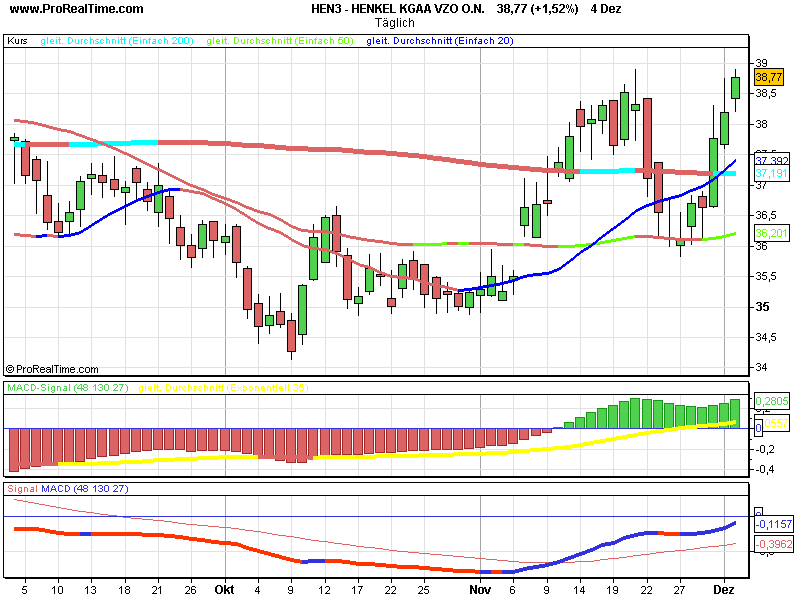800x600 pixels.
Task: Click the 36,201 green moving average value
Action: [771, 233]
